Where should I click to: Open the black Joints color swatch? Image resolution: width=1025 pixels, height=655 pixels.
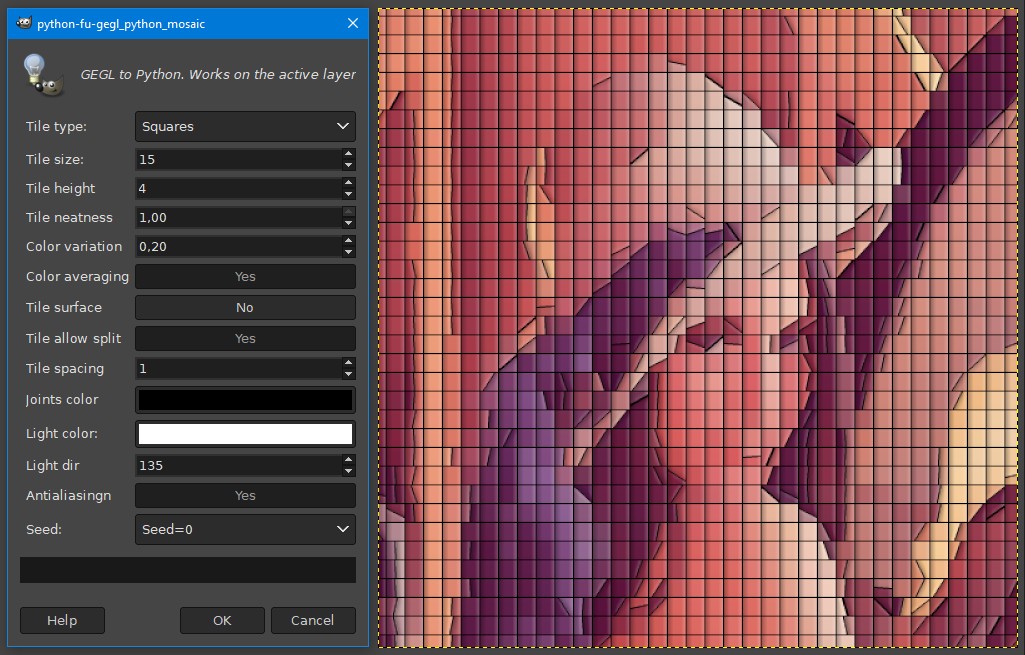tap(245, 400)
